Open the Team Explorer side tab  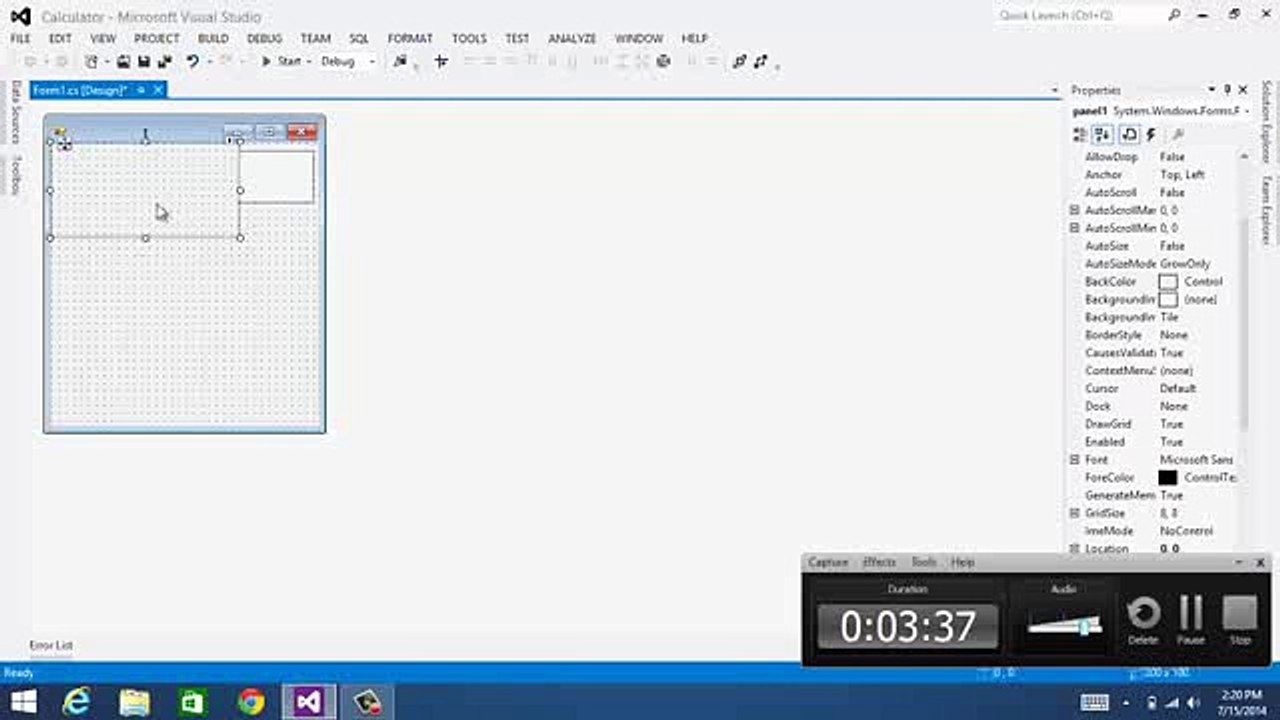coord(1266,210)
